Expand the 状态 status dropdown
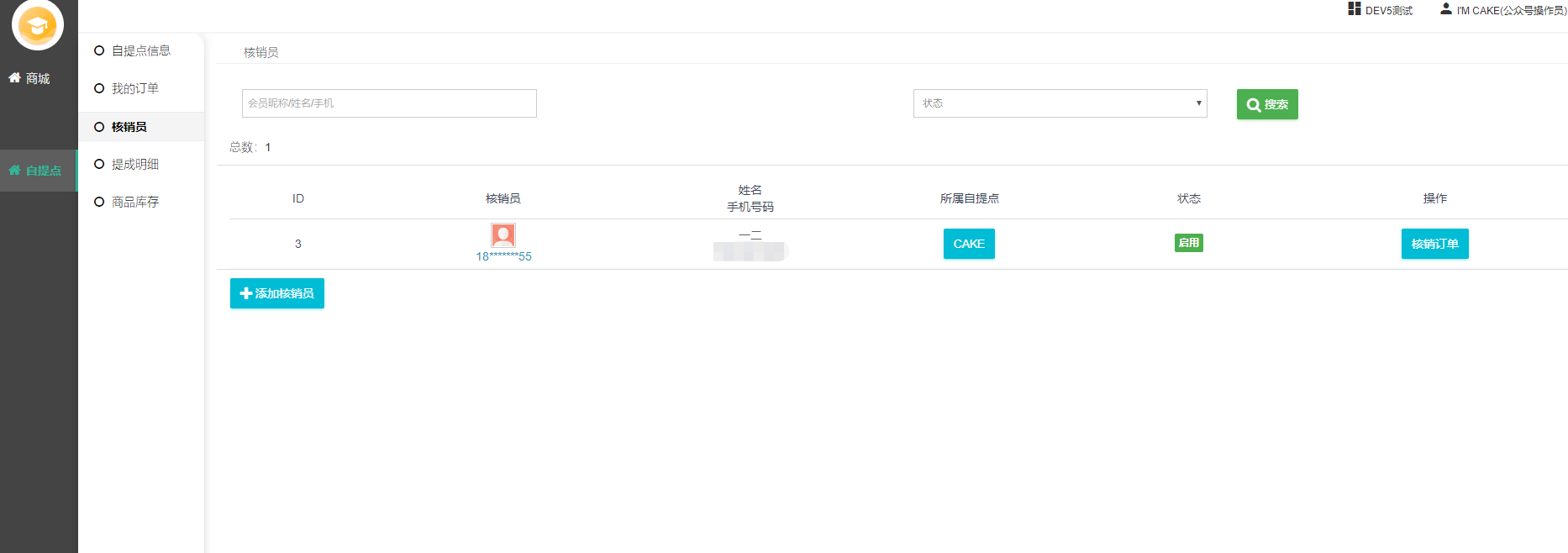Viewport: 1568px width, 553px height. tap(1060, 103)
